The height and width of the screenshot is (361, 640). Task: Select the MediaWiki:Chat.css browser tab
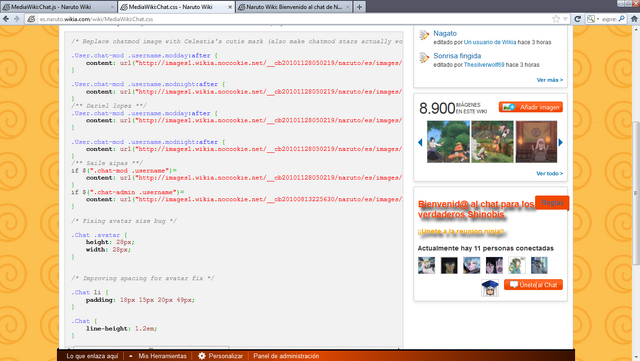coord(176,7)
